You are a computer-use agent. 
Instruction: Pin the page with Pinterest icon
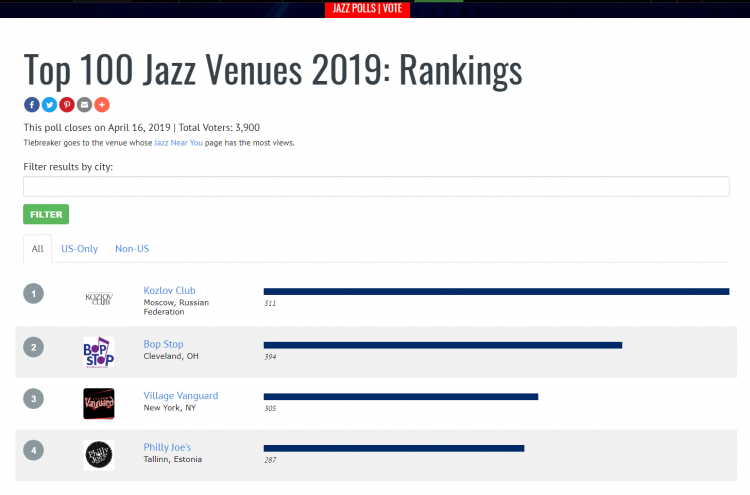(67, 105)
